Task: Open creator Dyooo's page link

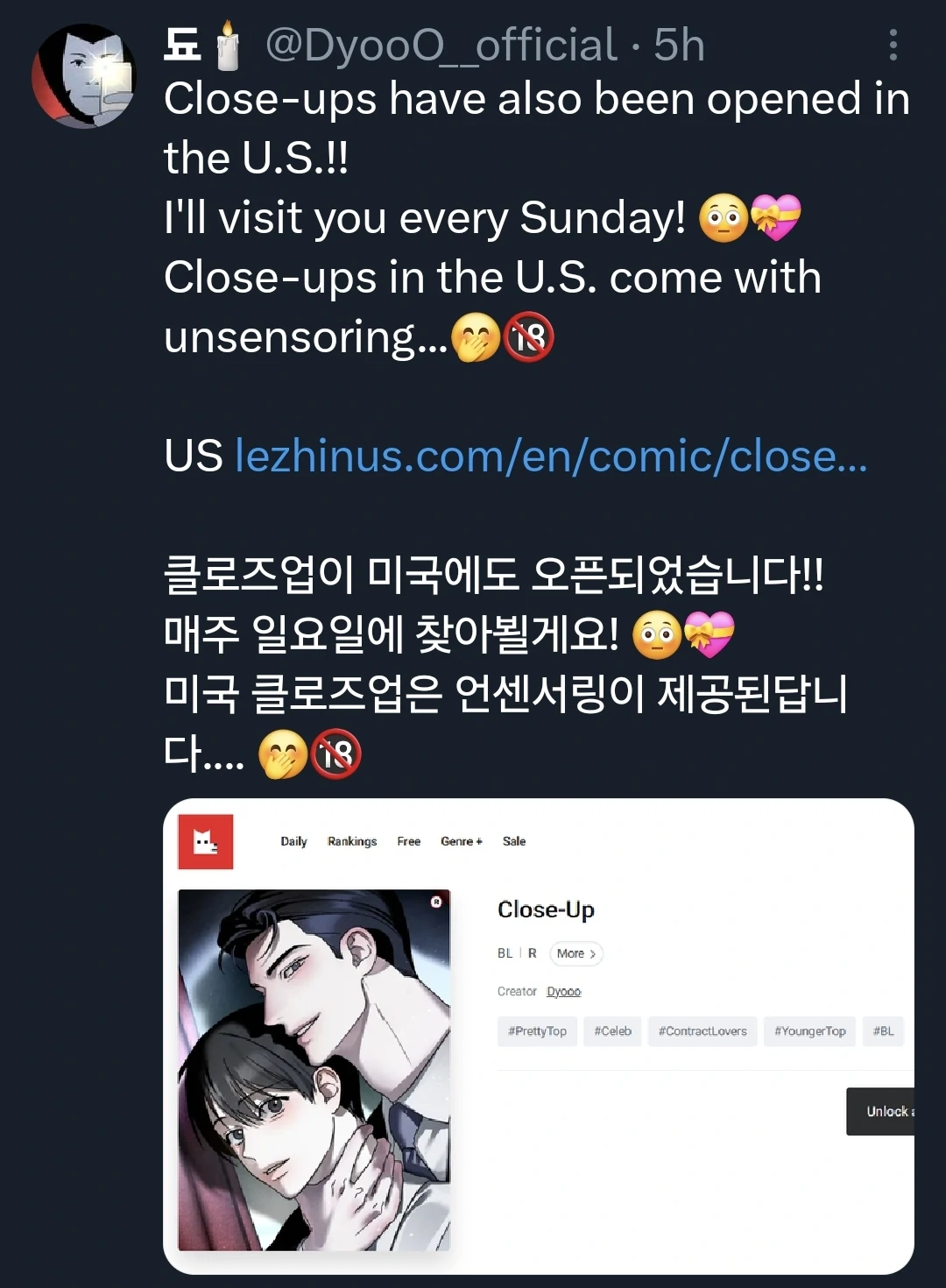Action: click(564, 992)
